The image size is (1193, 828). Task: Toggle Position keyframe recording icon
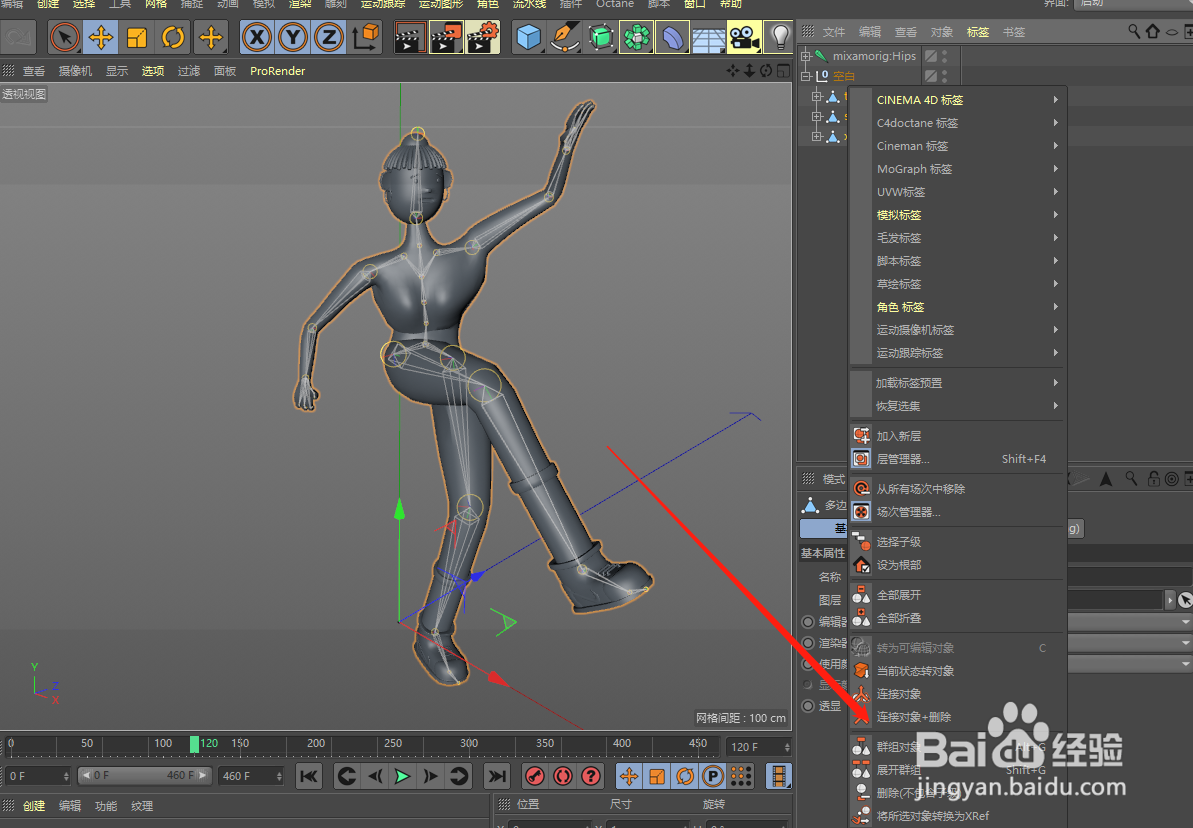coord(628,776)
